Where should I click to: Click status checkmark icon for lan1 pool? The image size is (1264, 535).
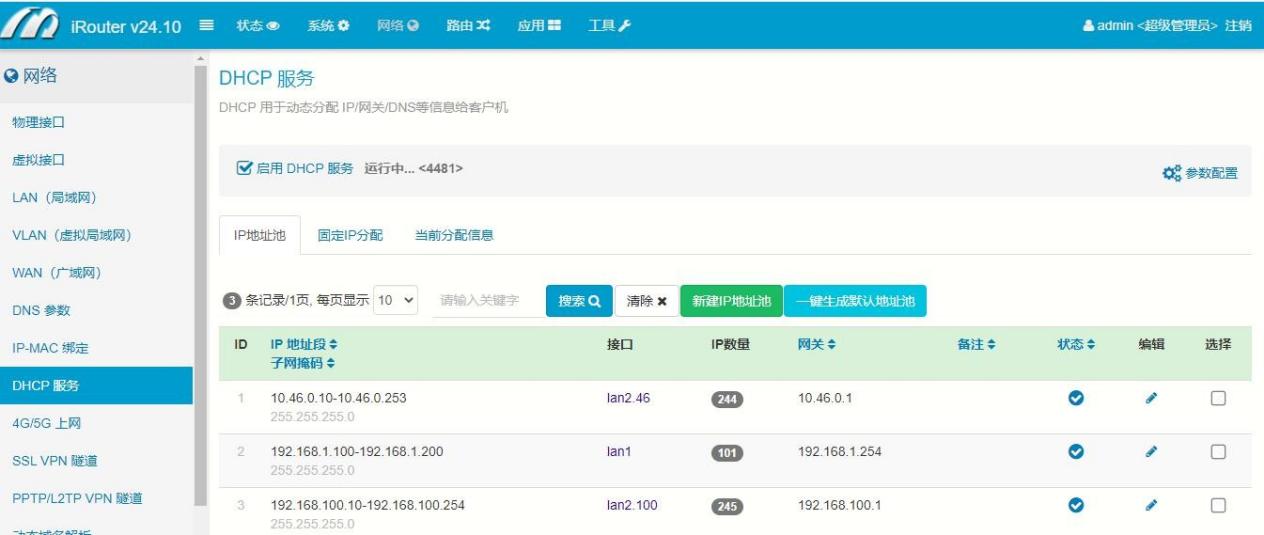click(x=1076, y=452)
